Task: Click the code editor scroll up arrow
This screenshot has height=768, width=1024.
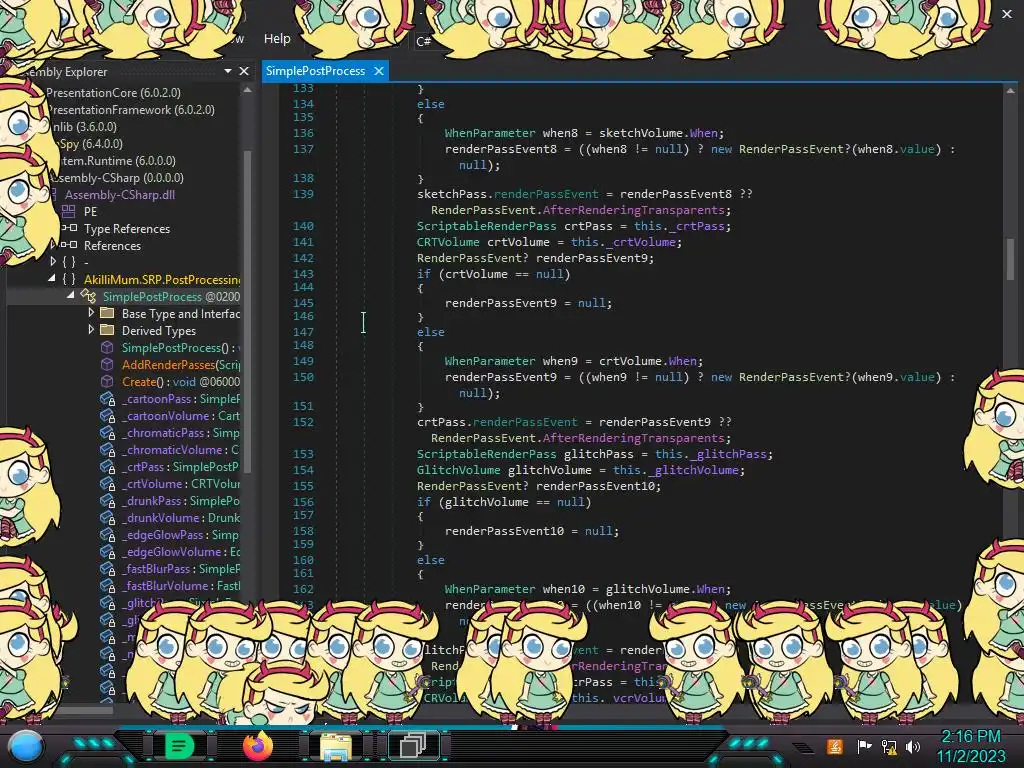Action: pos(1010,91)
